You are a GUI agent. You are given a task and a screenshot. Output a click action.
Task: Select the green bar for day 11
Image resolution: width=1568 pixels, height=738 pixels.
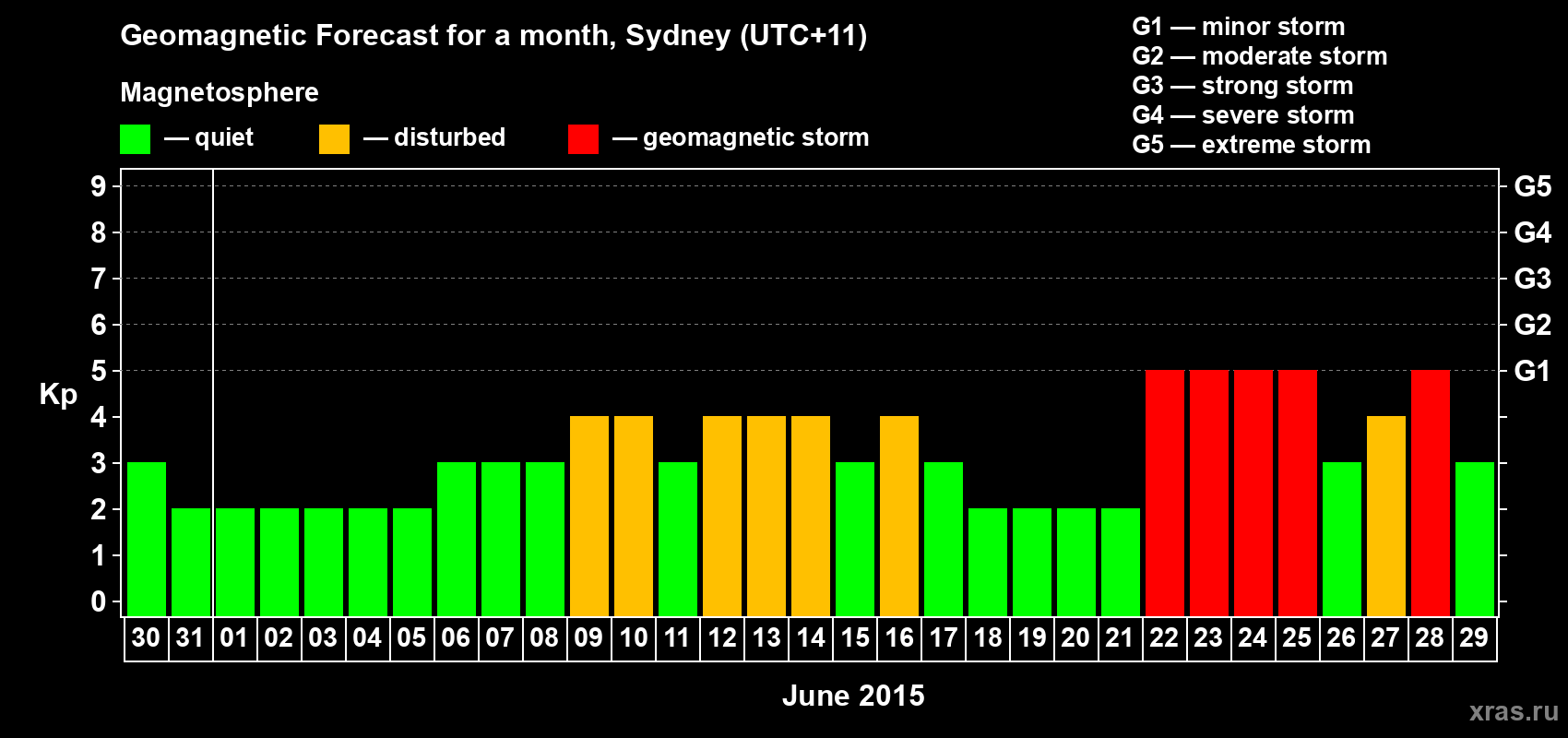(x=678, y=539)
